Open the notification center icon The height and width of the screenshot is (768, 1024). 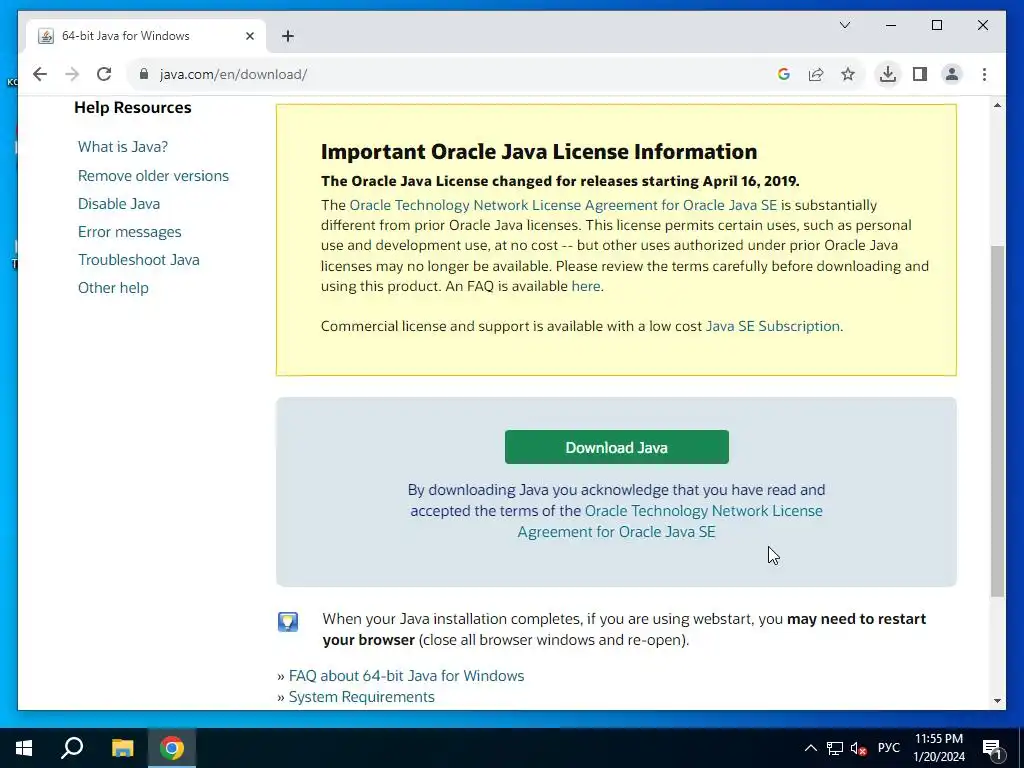[x=992, y=748]
